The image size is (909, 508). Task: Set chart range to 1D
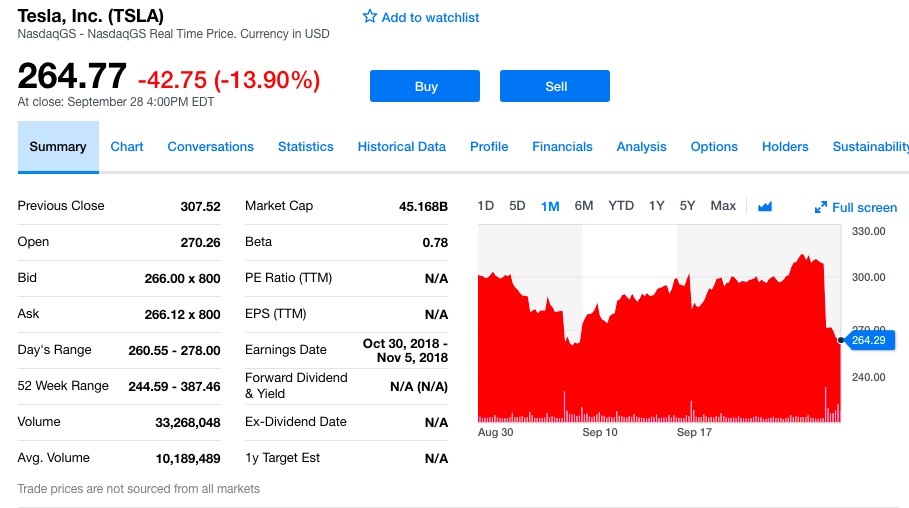tap(486, 206)
